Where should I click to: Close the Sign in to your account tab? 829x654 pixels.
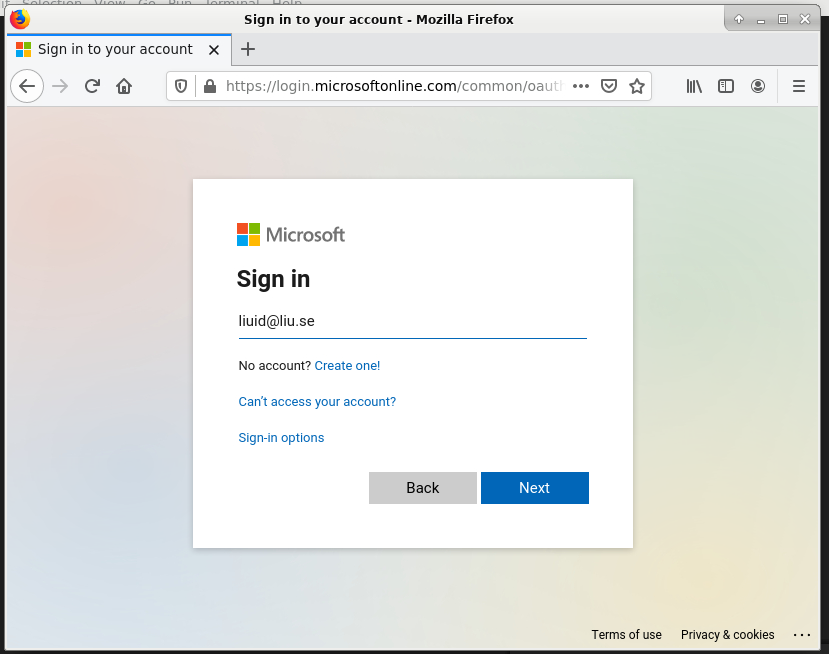(x=214, y=50)
